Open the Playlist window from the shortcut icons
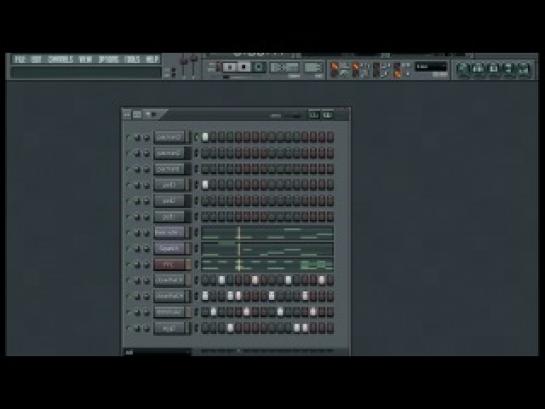The width and height of the screenshot is (545, 409). tap(463, 68)
